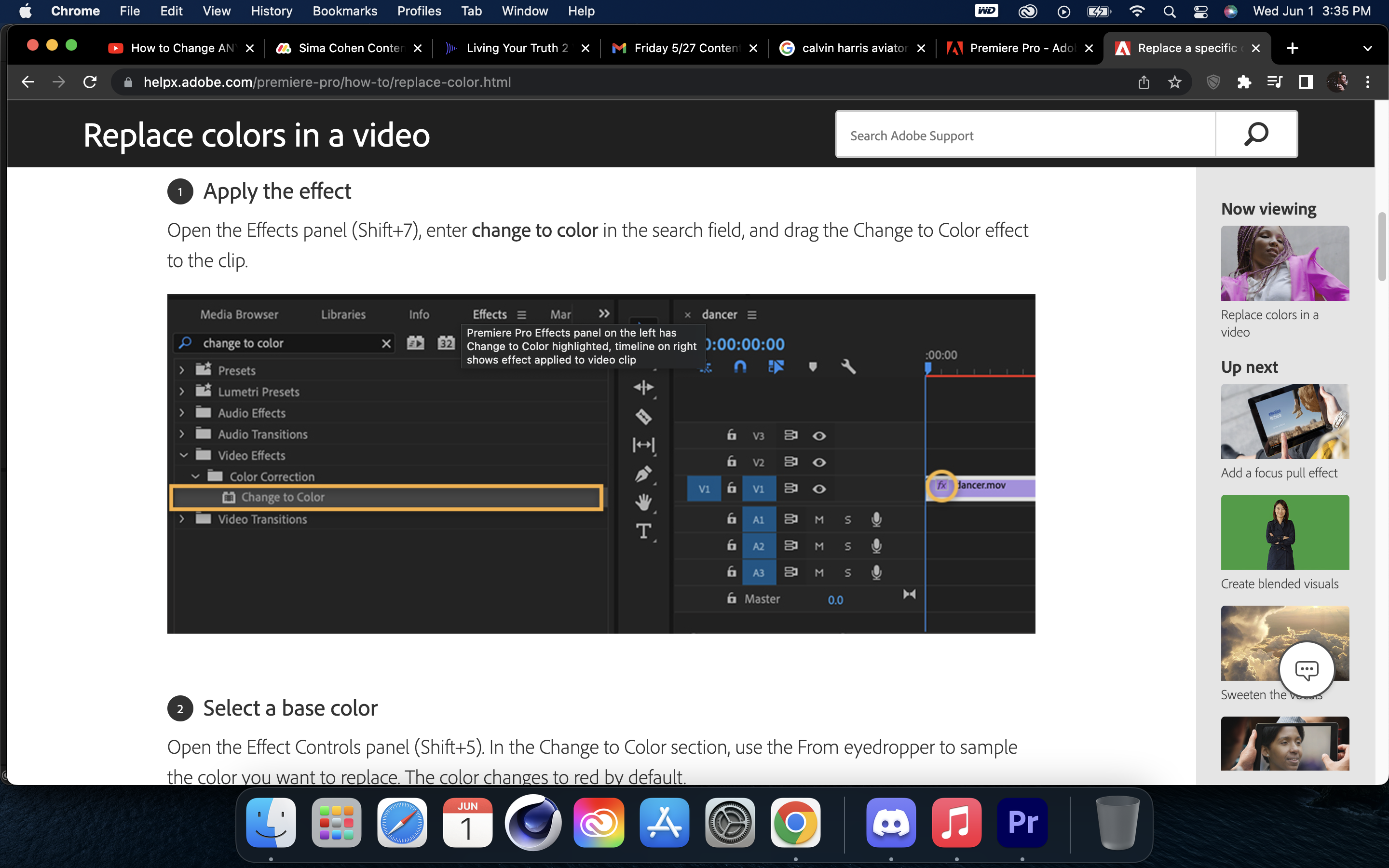1389x868 pixels.
Task: Expand the Audio Transitions folder
Action: point(181,434)
